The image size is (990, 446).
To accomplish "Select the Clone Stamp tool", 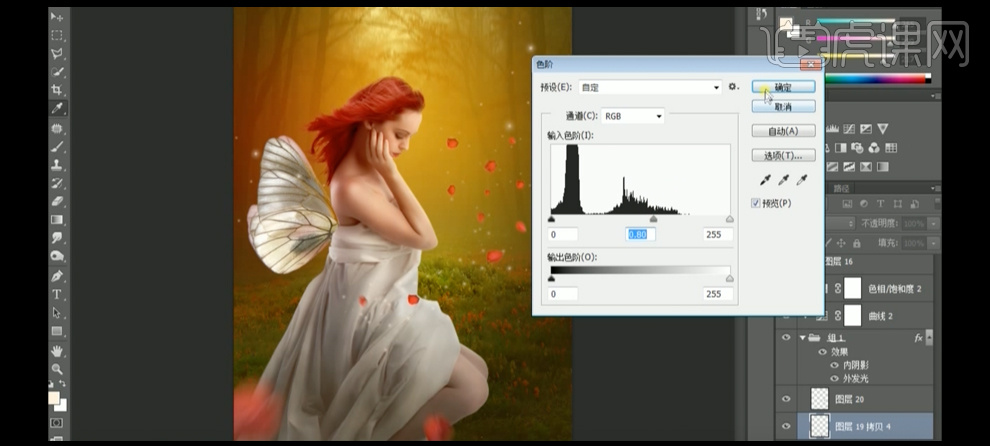I will pyautogui.click(x=57, y=165).
